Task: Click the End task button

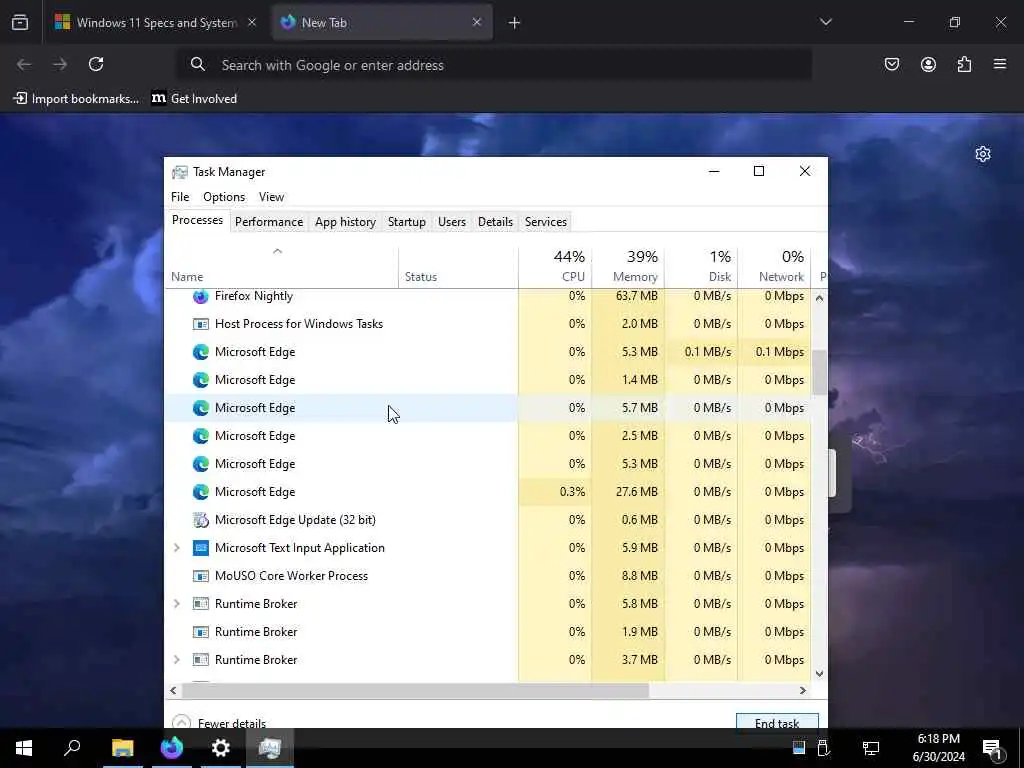Action: [777, 721]
